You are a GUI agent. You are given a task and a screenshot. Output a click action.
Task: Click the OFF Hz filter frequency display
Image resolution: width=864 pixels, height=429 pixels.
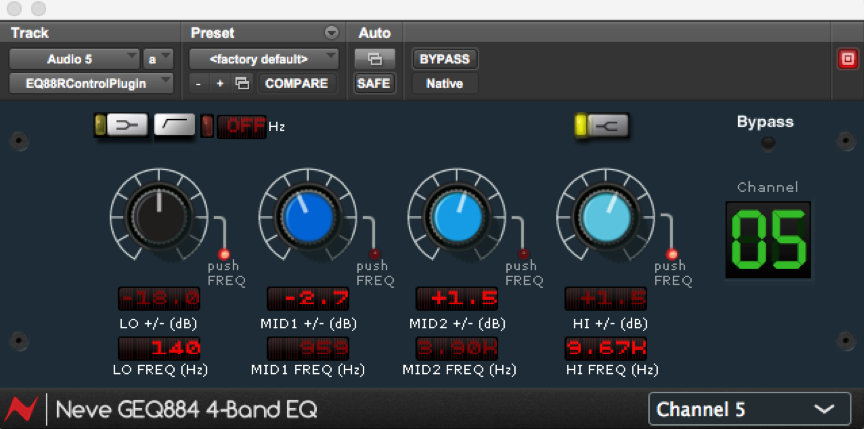point(242,126)
